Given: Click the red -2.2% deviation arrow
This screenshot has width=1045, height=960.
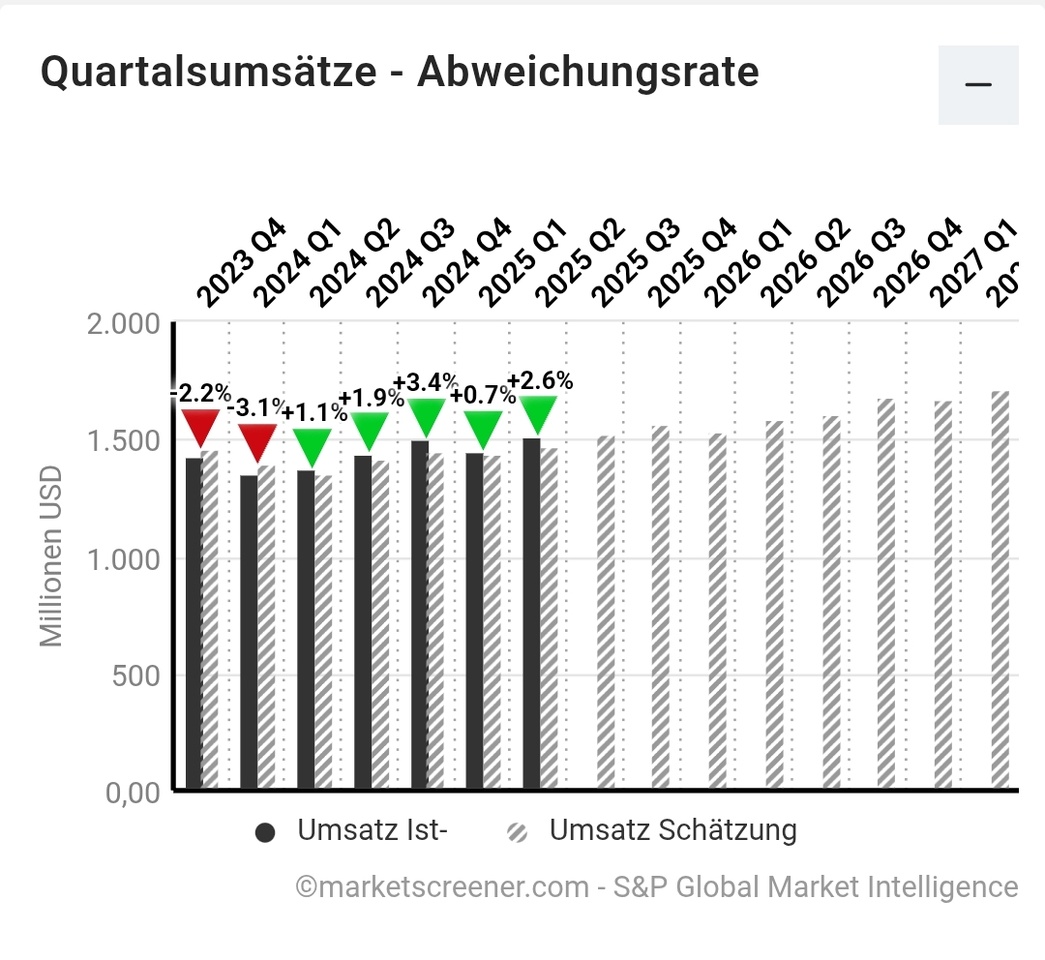Looking at the screenshot, I should point(200,427).
